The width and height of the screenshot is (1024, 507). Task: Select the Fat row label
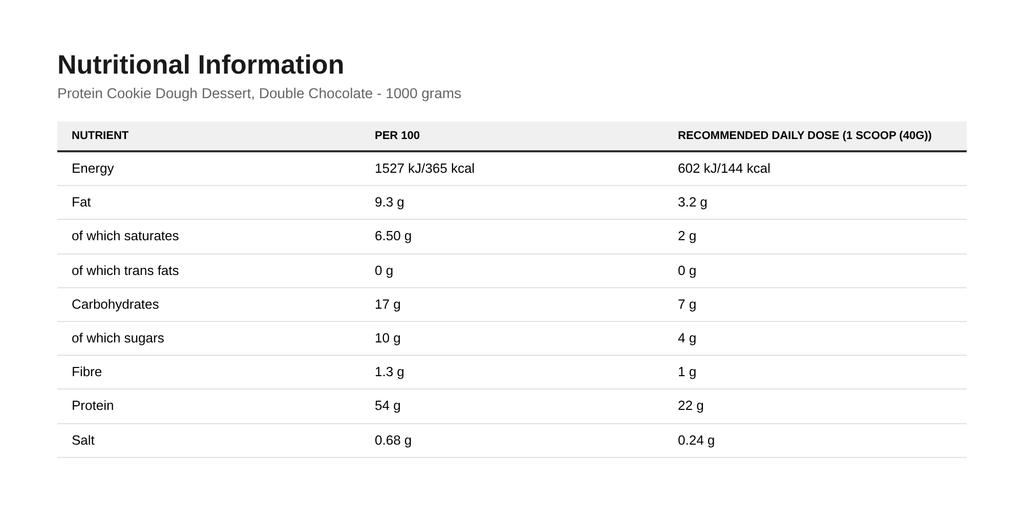click(x=81, y=203)
